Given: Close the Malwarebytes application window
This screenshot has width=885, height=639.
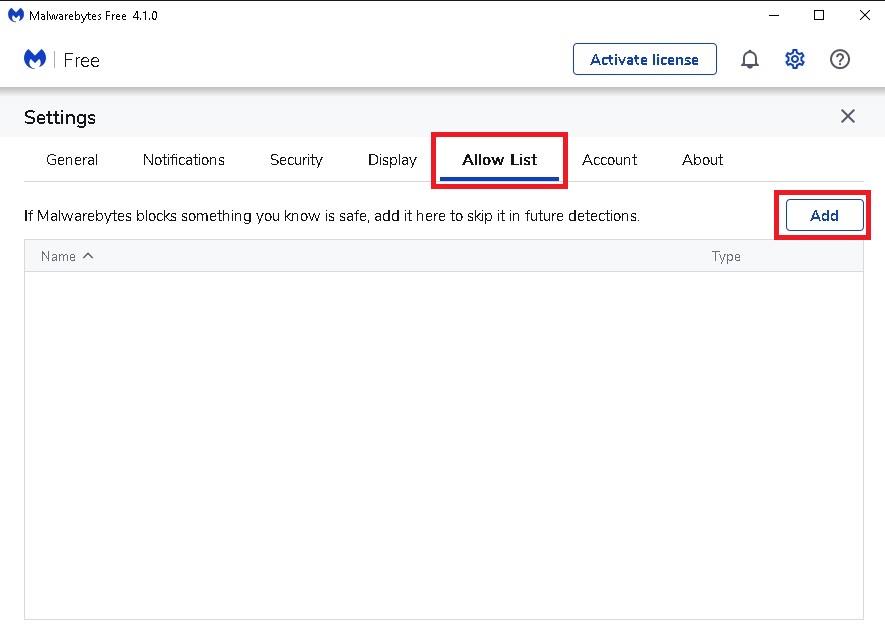Looking at the screenshot, I should coord(865,15).
